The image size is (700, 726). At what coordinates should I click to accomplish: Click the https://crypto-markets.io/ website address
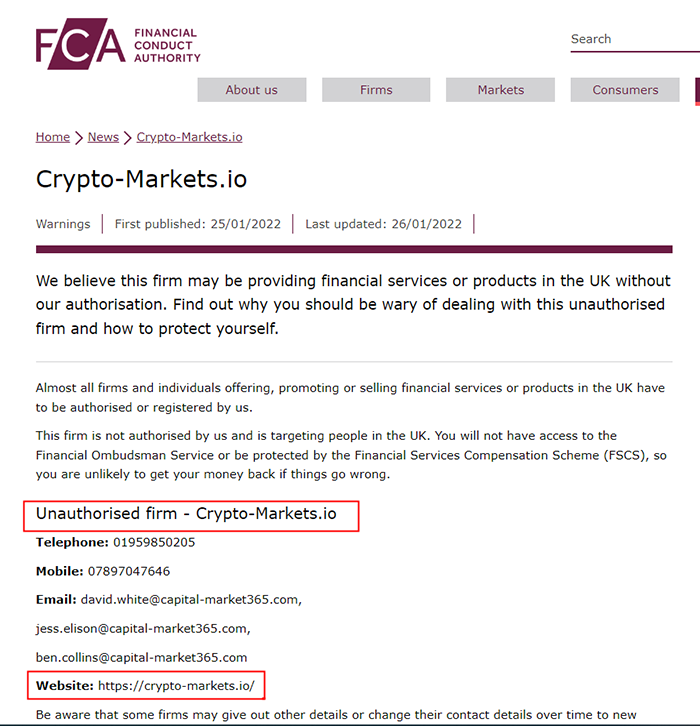(x=176, y=686)
